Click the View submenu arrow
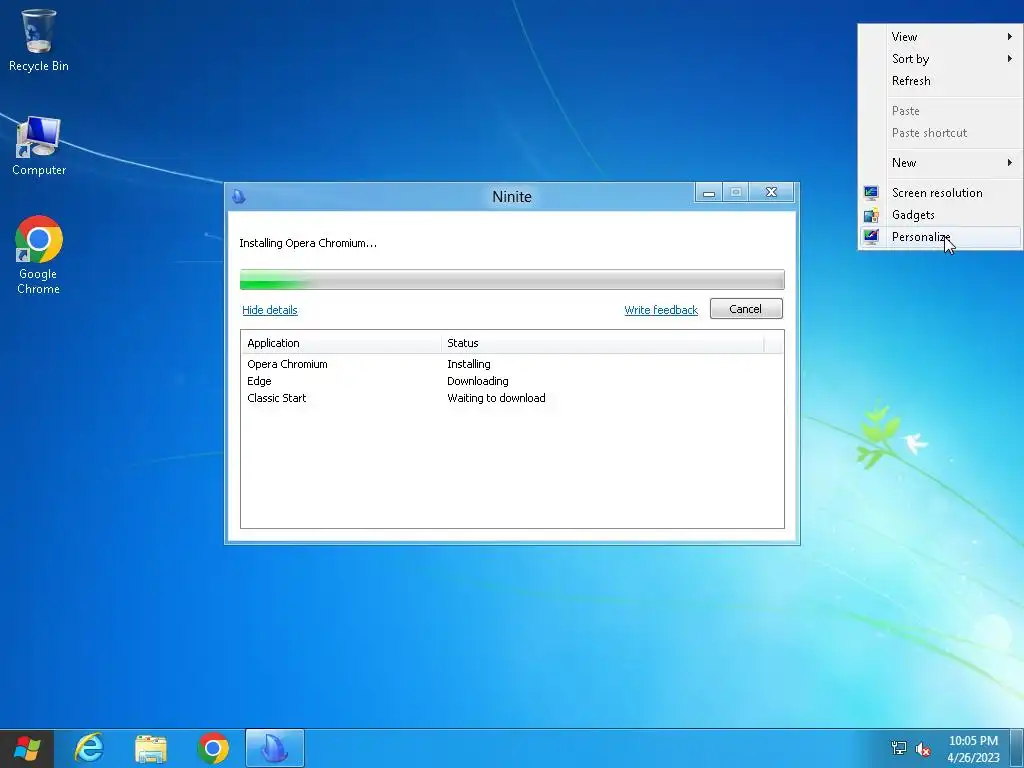 point(1010,37)
